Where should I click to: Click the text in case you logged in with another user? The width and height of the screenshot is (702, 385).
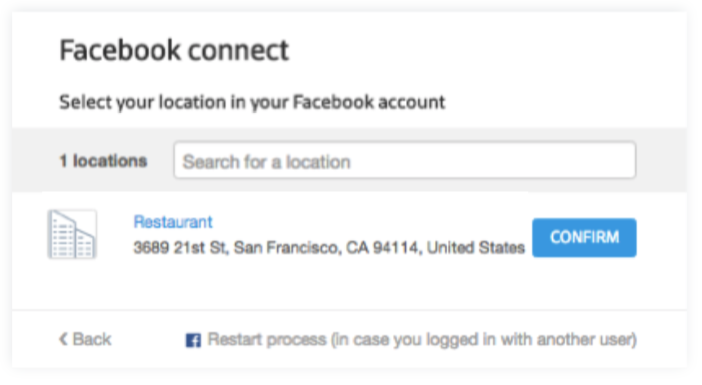(484, 340)
